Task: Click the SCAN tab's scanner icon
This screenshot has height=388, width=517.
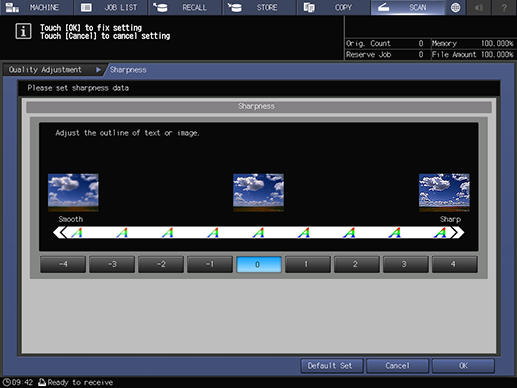Action: [384, 7]
